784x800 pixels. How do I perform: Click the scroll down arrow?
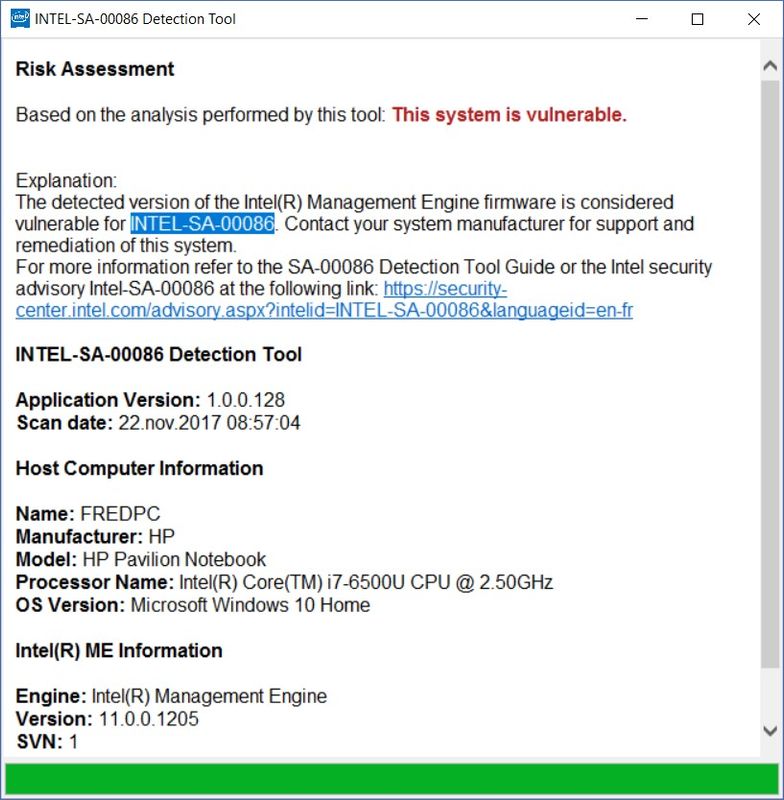click(x=770, y=730)
